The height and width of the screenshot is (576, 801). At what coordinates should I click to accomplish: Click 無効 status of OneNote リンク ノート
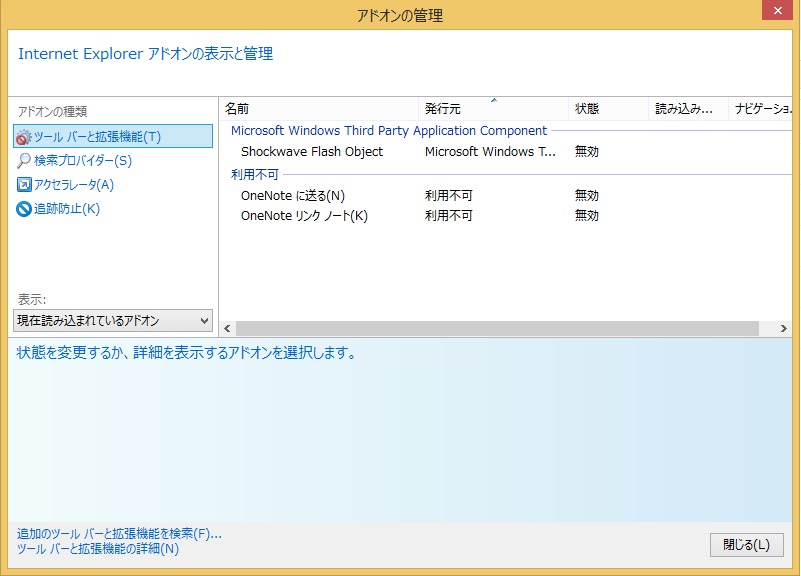click(x=586, y=216)
